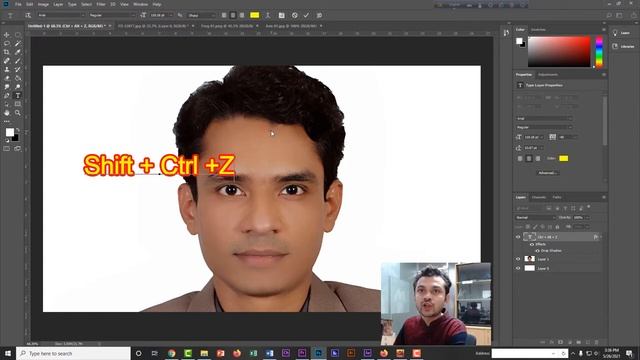Open Regular style dropdown in Properties panel
The image size is (640, 360).
[x=543, y=127]
